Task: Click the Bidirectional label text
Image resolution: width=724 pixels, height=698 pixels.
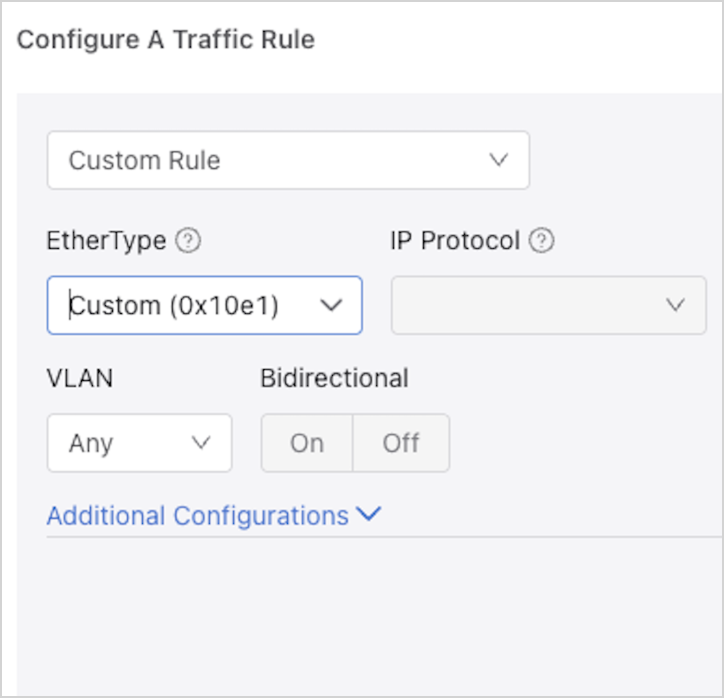Action: [334, 378]
